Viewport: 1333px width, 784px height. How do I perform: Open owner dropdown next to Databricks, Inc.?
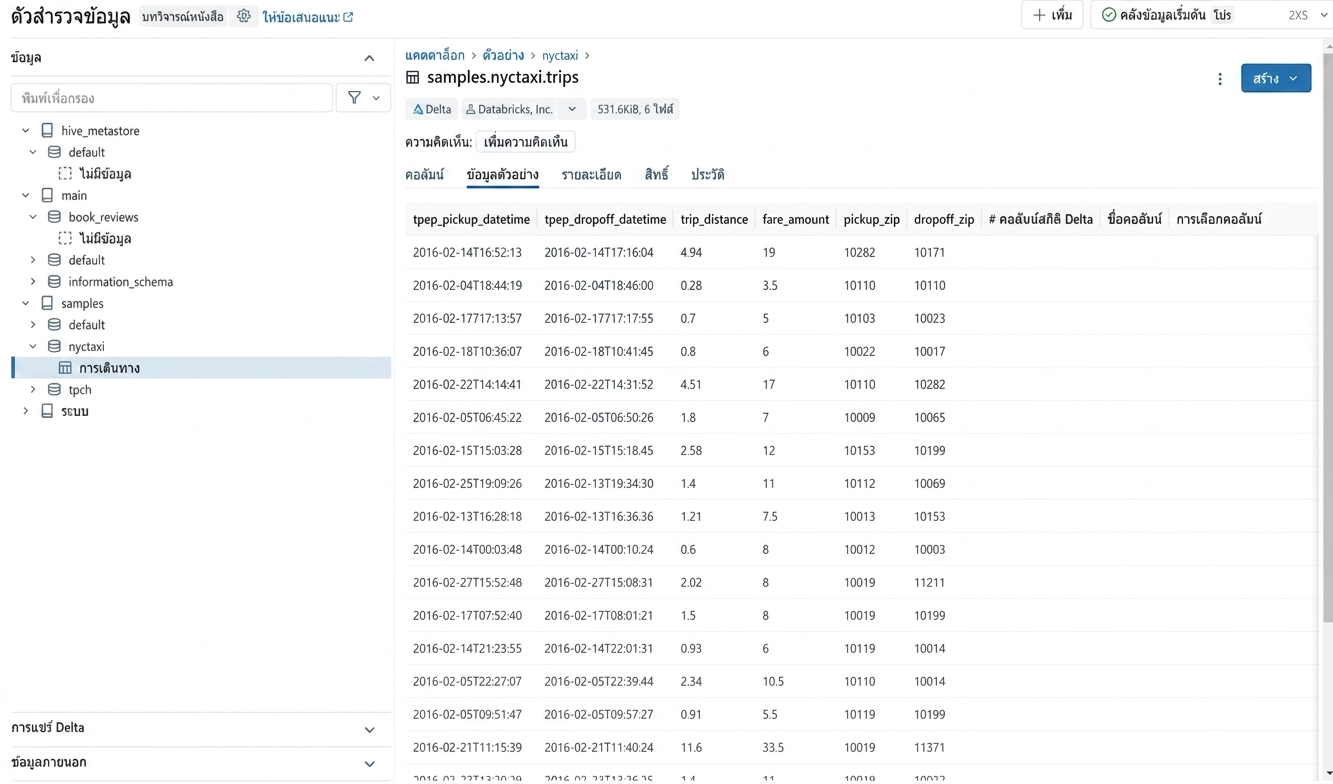click(572, 109)
